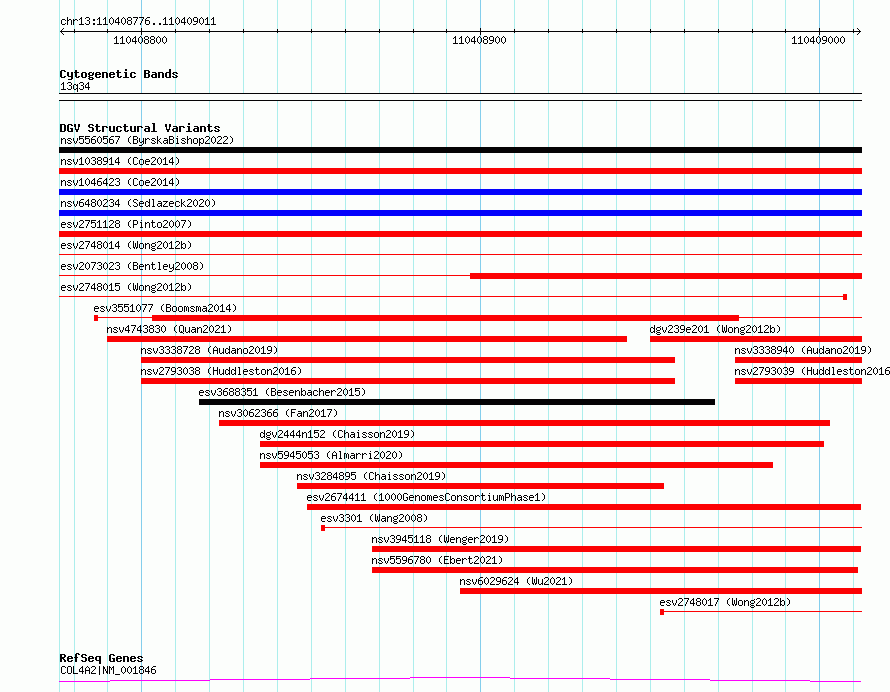Click the red bar under nsv1038914

460,171
